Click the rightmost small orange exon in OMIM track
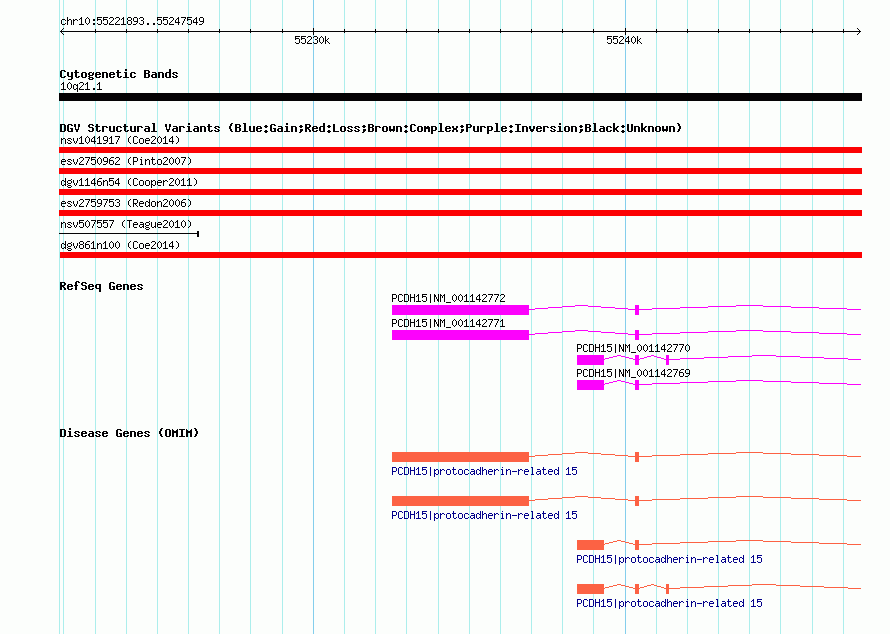Image resolution: width=890 pixels, height=634 pixels. tap(668, 589)
